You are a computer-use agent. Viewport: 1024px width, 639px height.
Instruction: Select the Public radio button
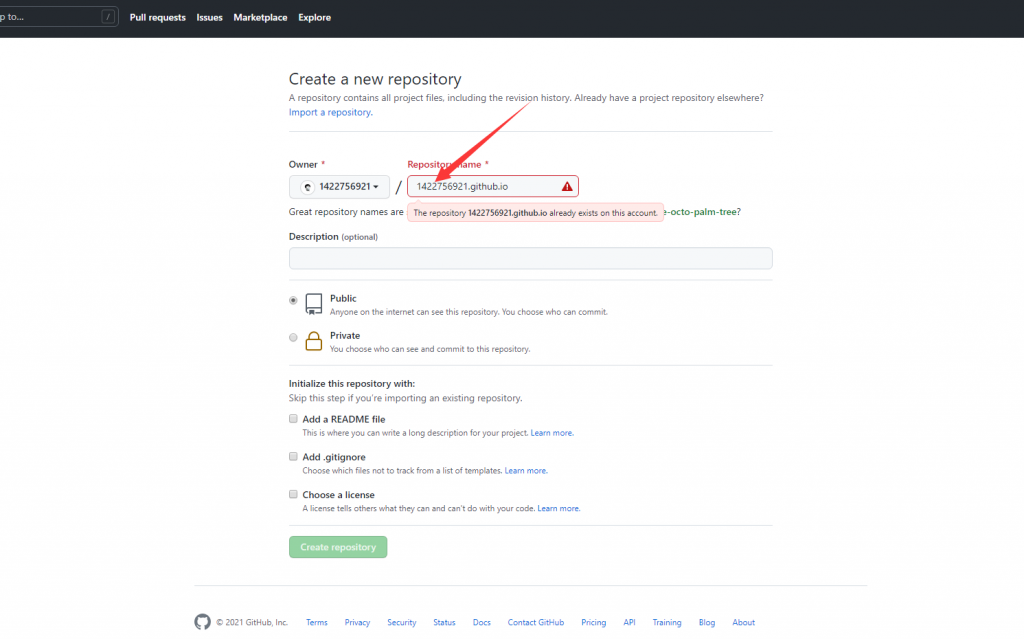pos(293,300)
